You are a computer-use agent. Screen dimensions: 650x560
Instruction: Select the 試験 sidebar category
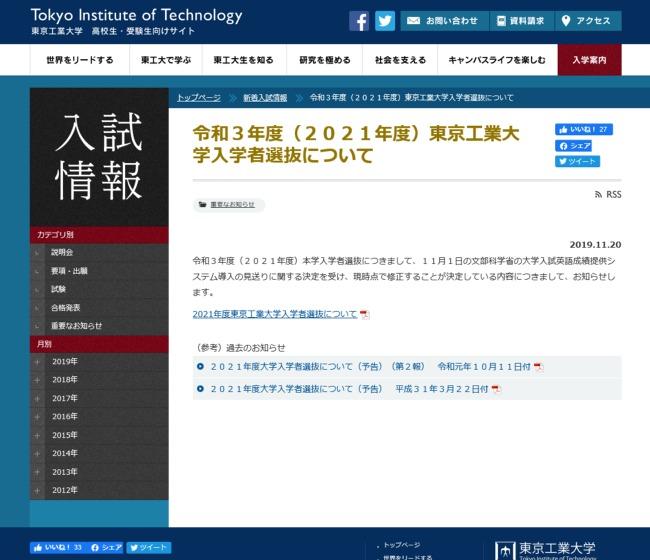[x=99, y=289]
